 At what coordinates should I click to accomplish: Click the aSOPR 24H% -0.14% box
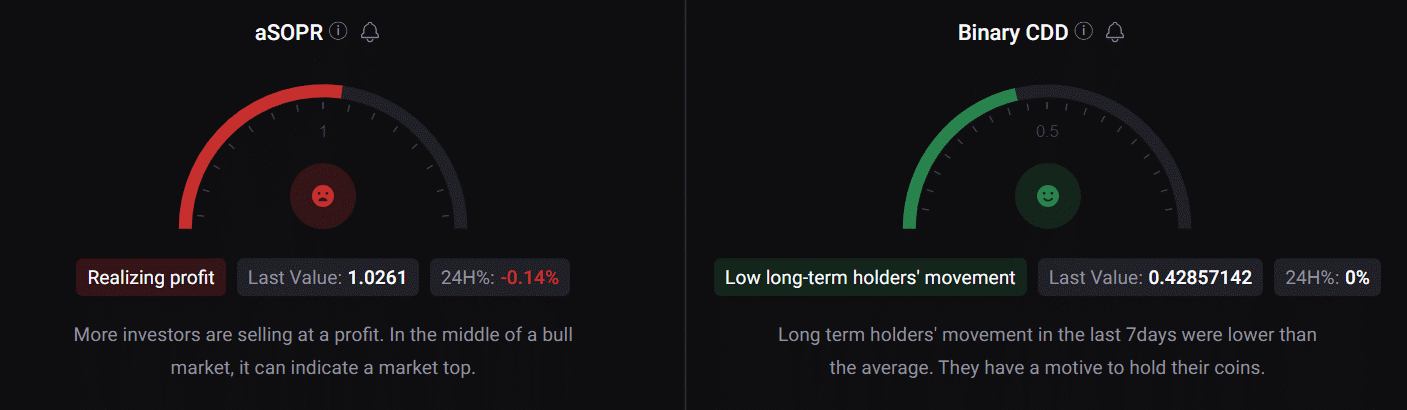tap(500, 277)
